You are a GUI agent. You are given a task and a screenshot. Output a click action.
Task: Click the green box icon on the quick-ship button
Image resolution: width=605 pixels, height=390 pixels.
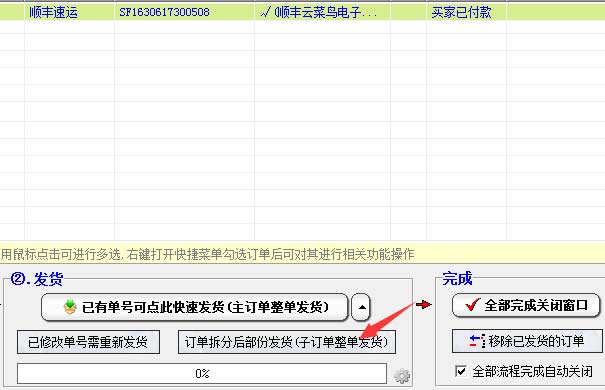pos(70,307)
